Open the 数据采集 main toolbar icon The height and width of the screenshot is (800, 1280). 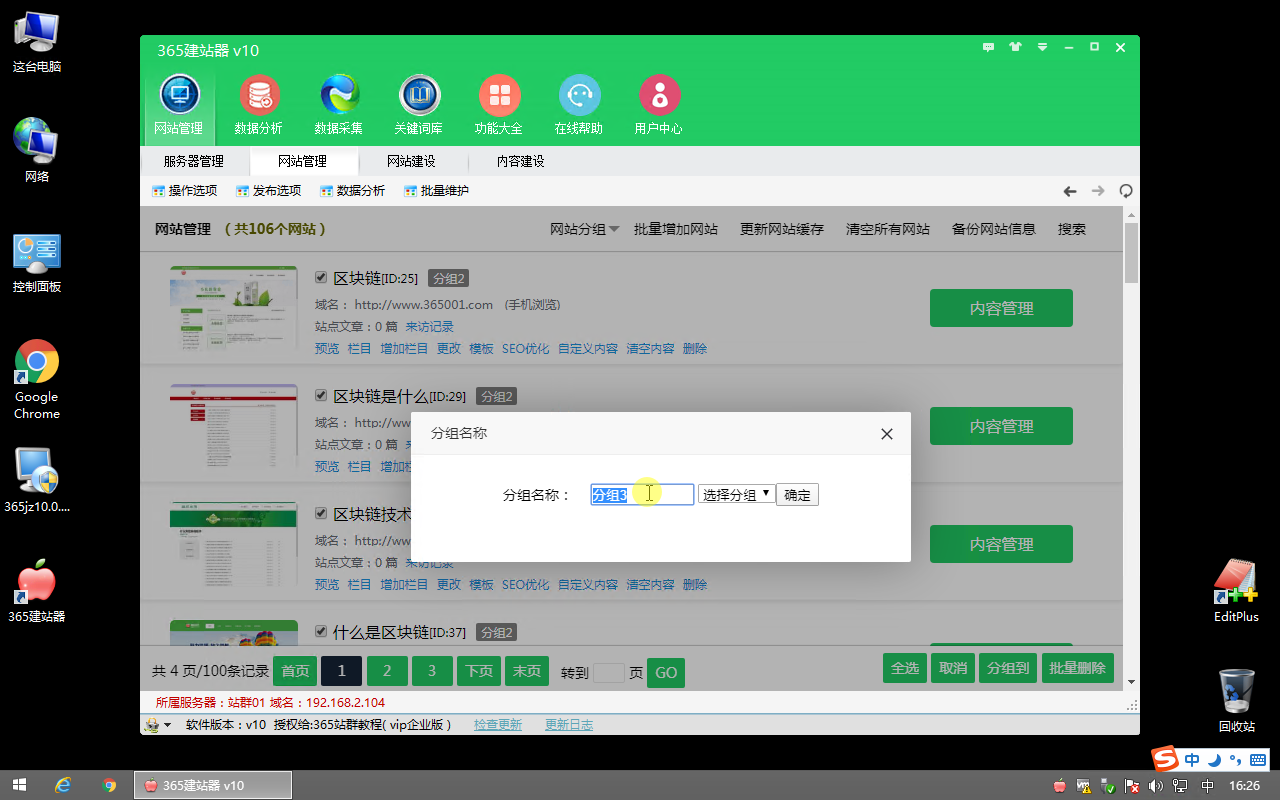pyautogui.click(x=339, y=105)
